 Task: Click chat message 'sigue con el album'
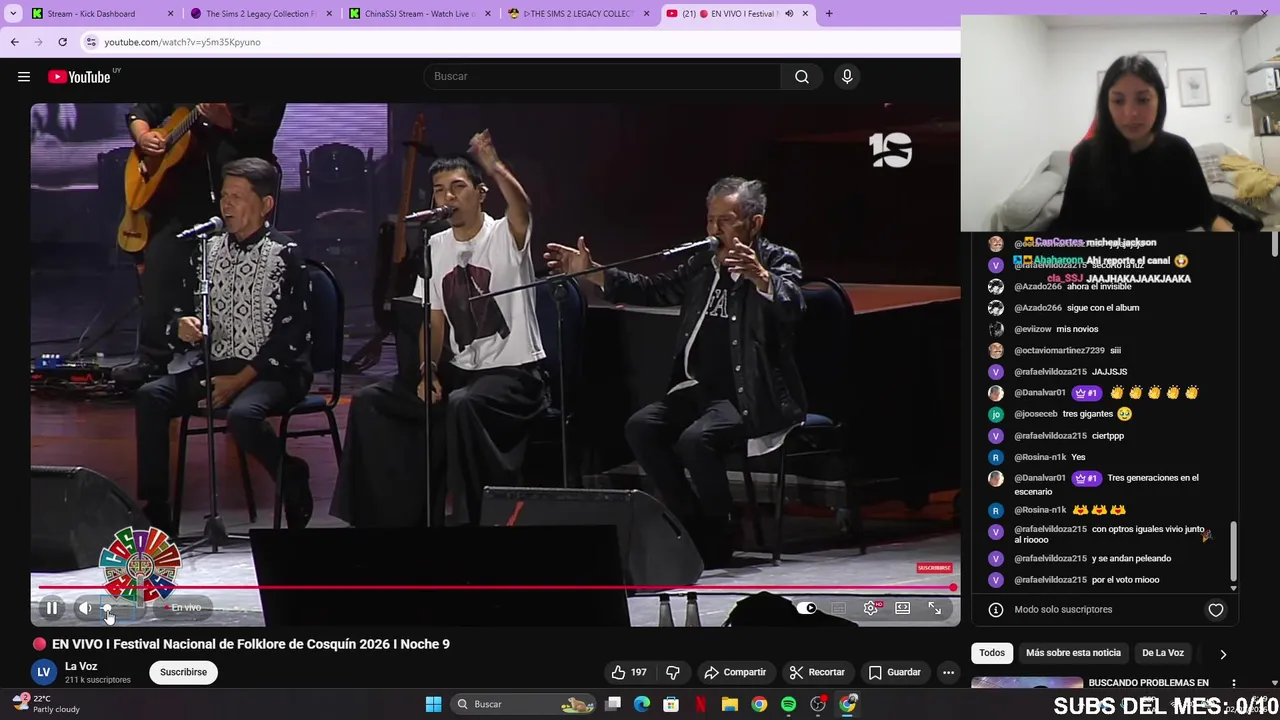pos(1103,308)
